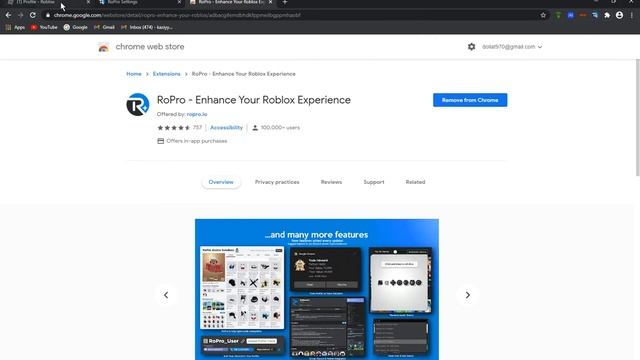Click the 'Offers in-app purchases' text

point(197,141)
